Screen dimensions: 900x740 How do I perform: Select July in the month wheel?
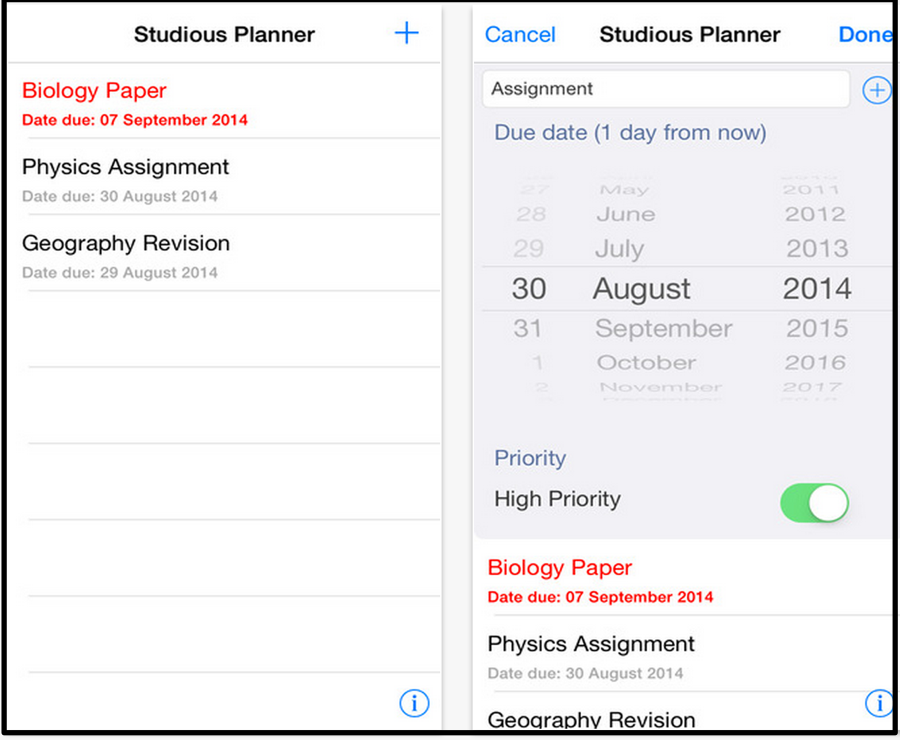coord(620,249)
